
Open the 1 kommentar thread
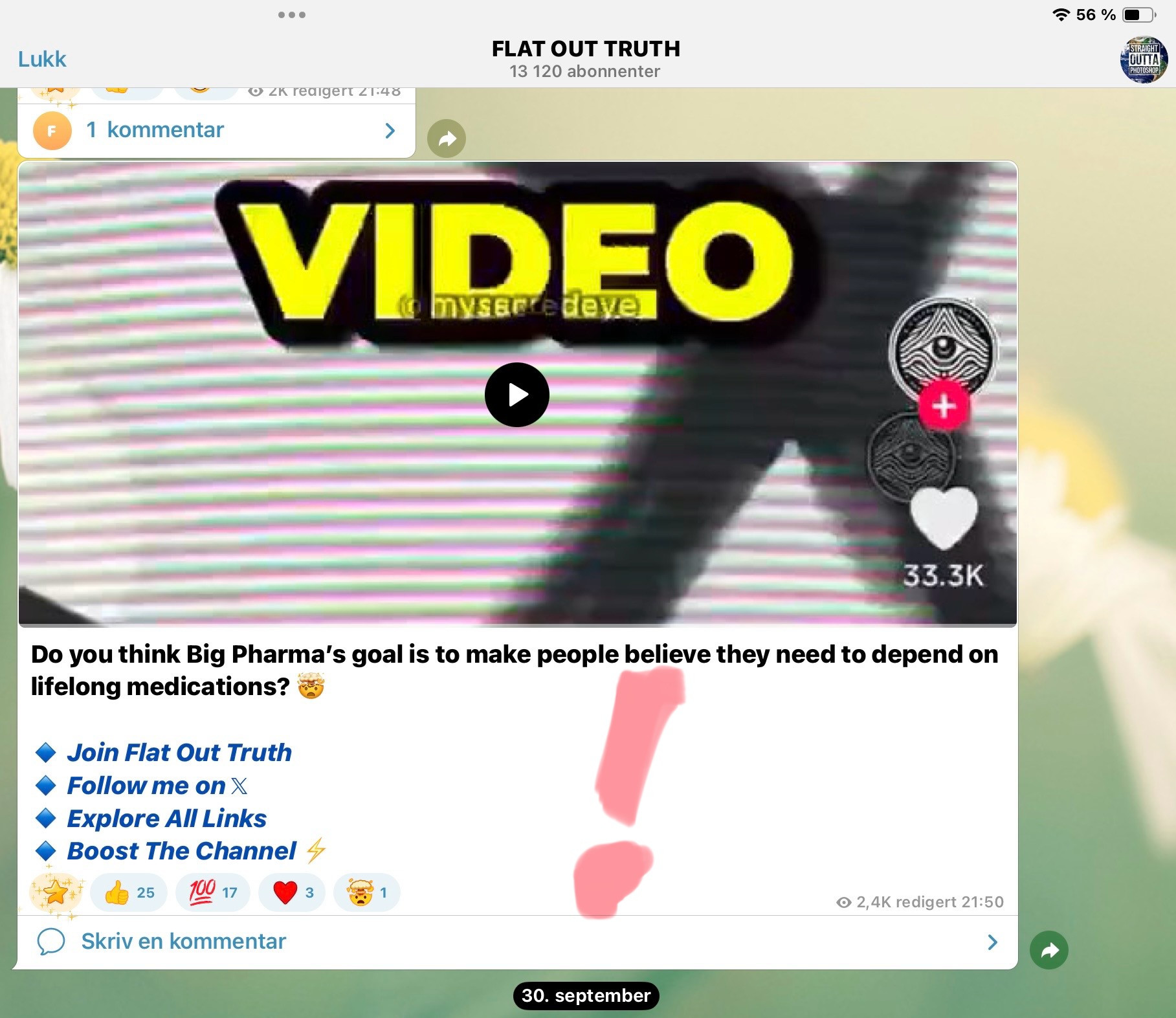pyautogui.click(x=165, y=130)
